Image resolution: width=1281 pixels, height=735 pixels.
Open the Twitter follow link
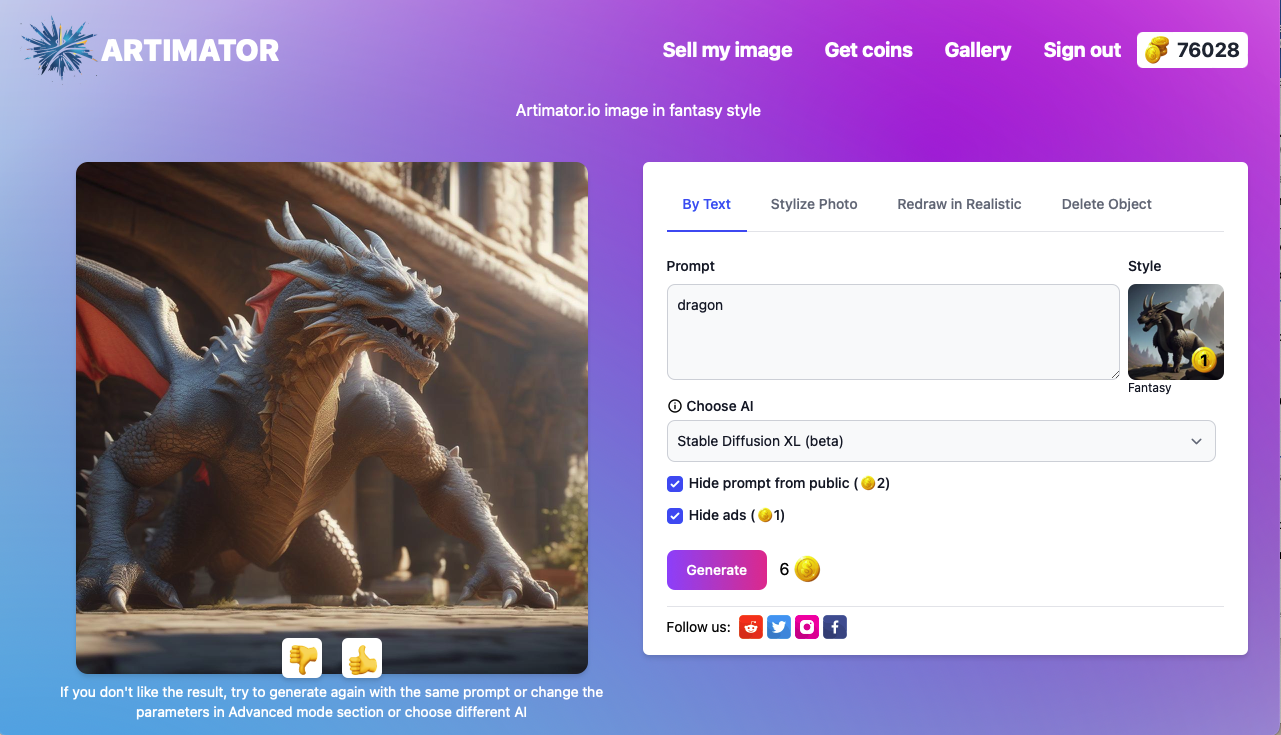point(779,627)
